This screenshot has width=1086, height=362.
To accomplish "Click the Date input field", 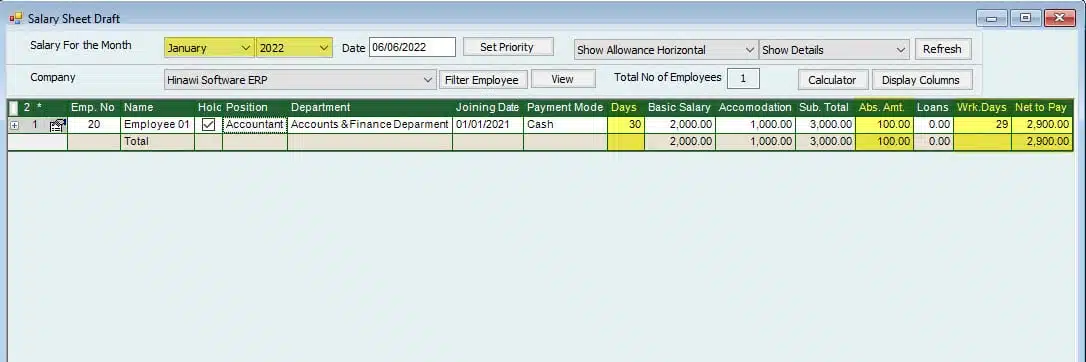I will pos(412,48).
